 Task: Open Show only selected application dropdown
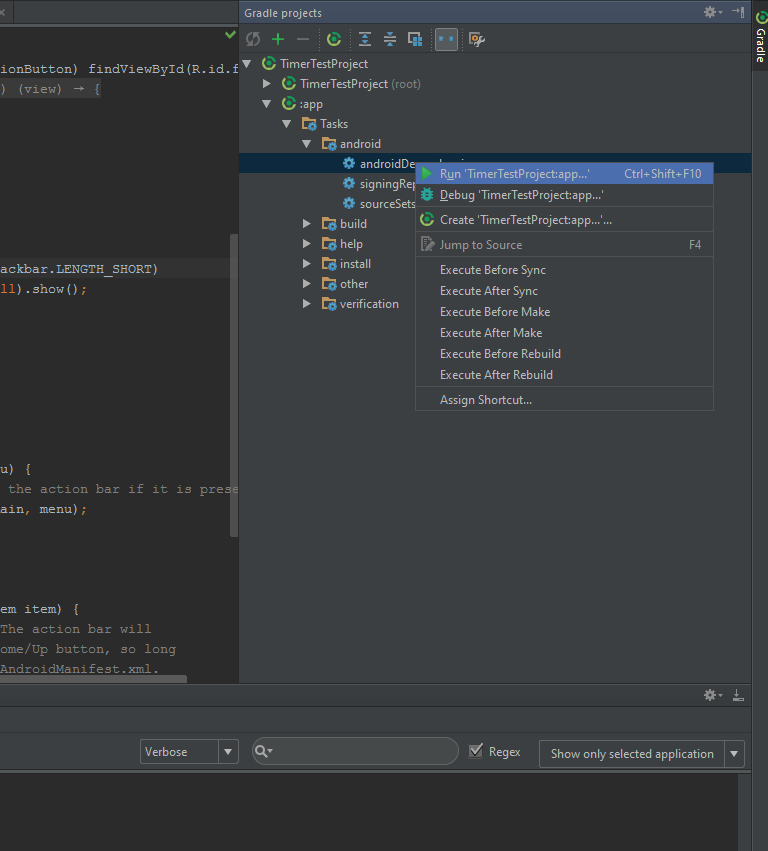click(642, 754)
